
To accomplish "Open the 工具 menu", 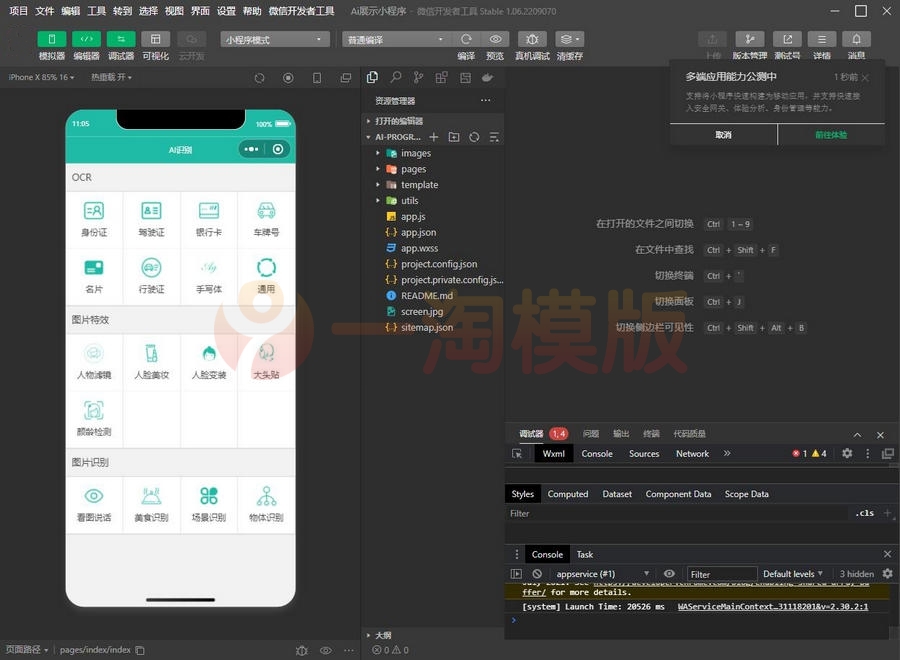I will click(96, 11).
